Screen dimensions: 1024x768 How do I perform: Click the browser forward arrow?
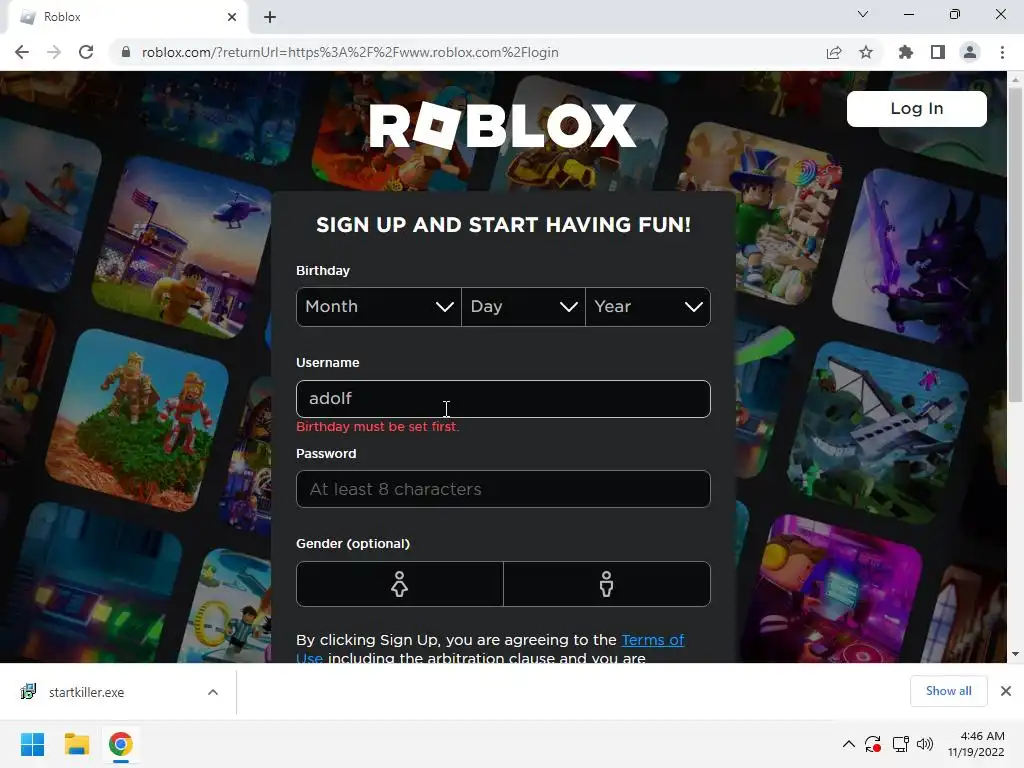point(54,52)
